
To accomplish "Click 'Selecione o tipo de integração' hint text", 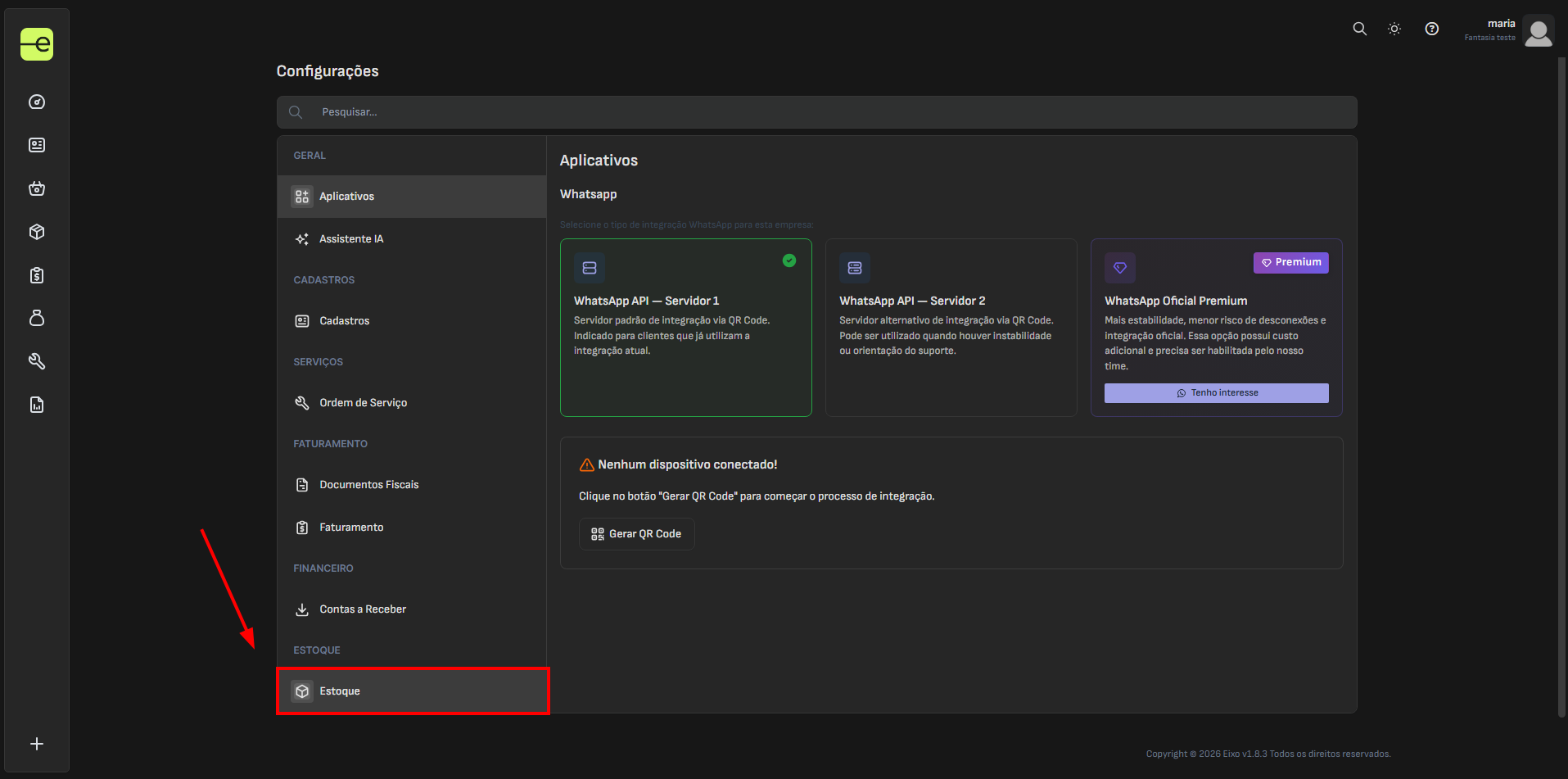I will (687, 224).
